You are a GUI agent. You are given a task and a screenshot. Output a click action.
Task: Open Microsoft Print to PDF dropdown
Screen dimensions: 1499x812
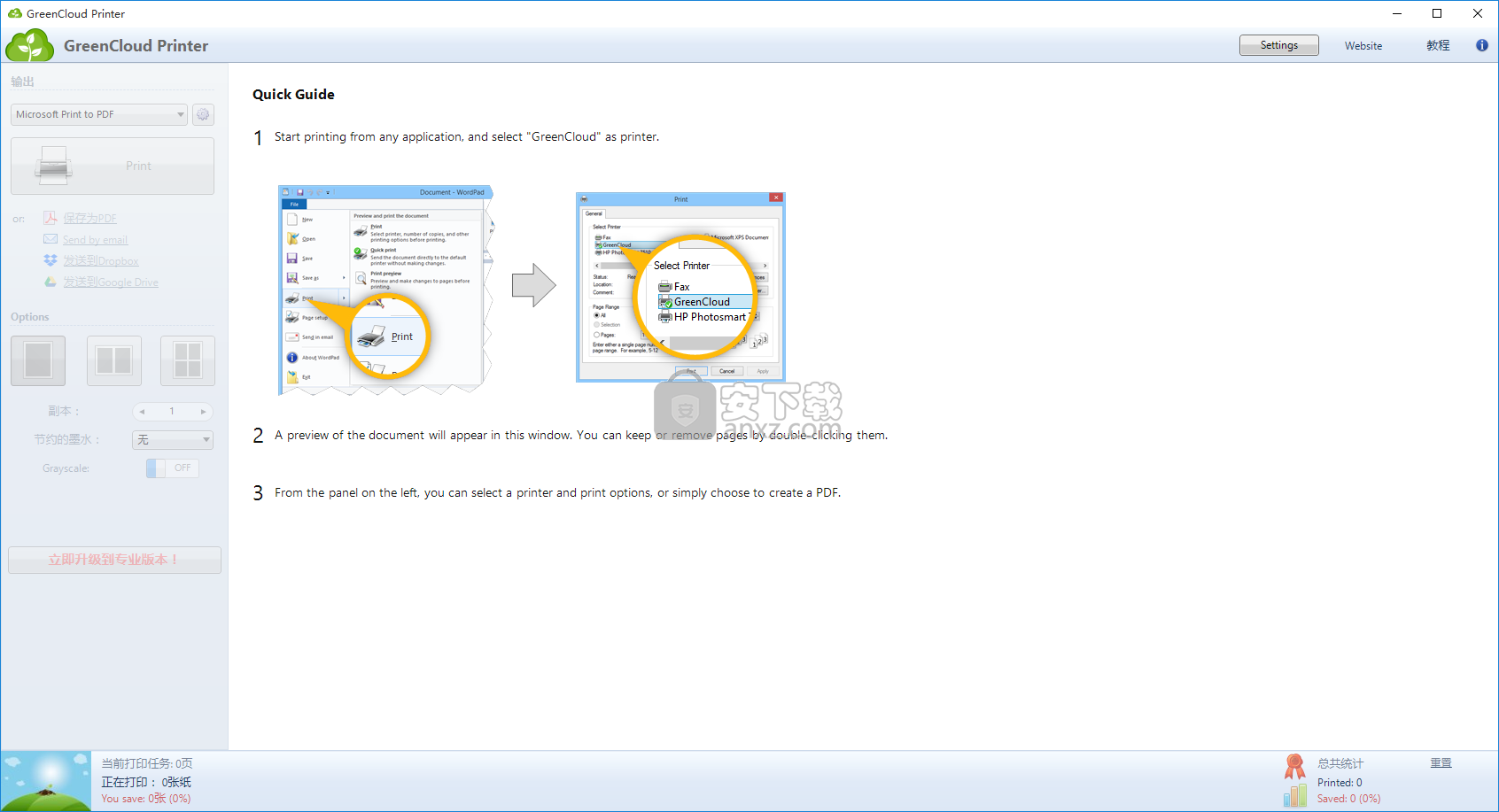click(x=99, y=114)
